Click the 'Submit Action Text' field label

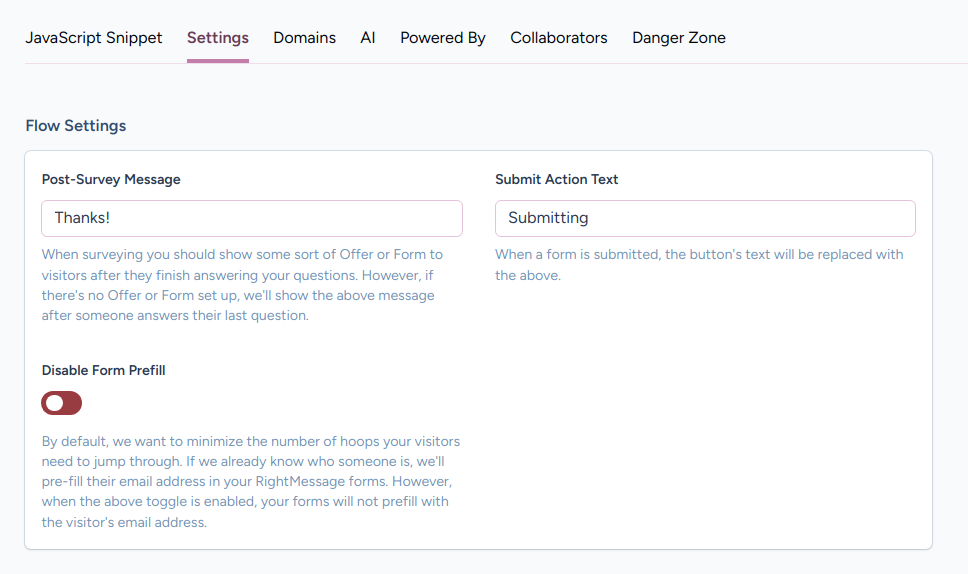point(556,180)
